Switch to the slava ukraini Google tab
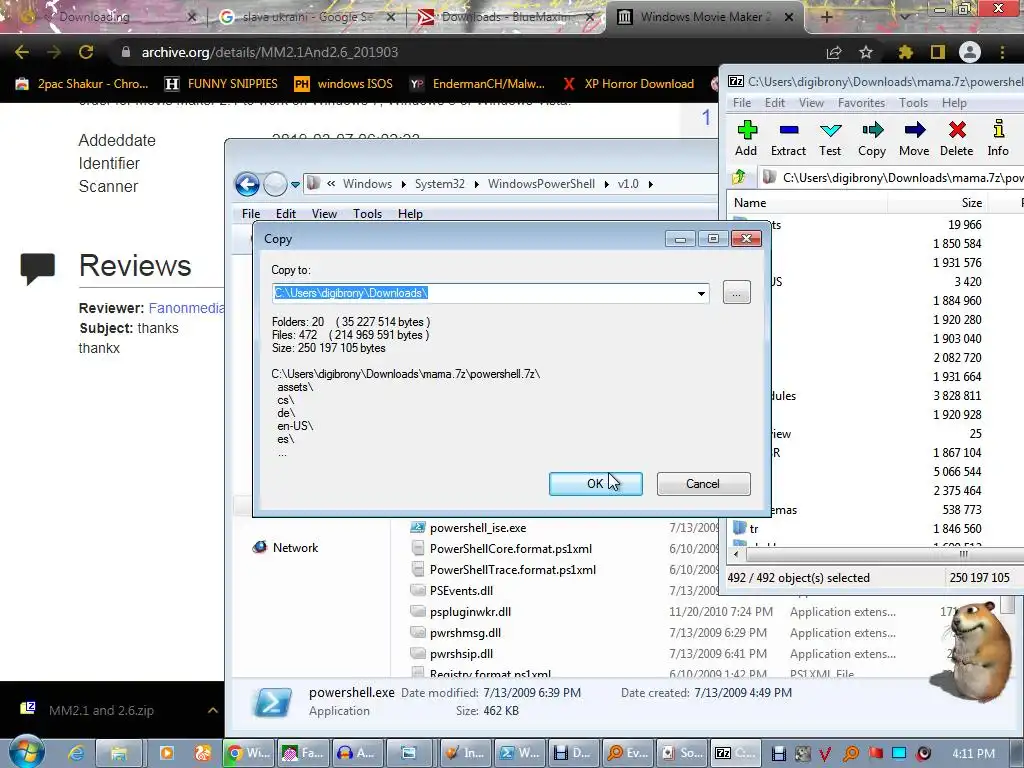This screenshot has height=768, width=1024. coord(307,17)
